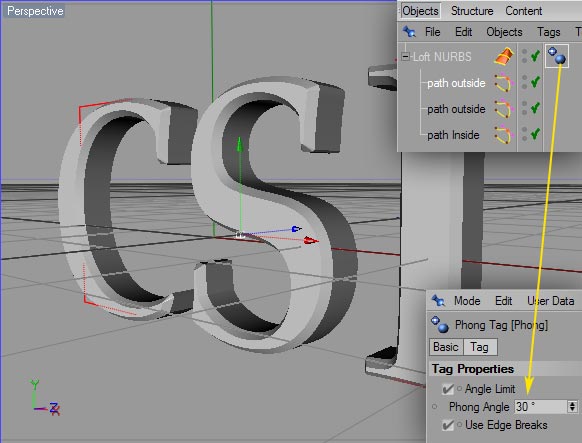Click the red X axis handle

click(310, 241)
